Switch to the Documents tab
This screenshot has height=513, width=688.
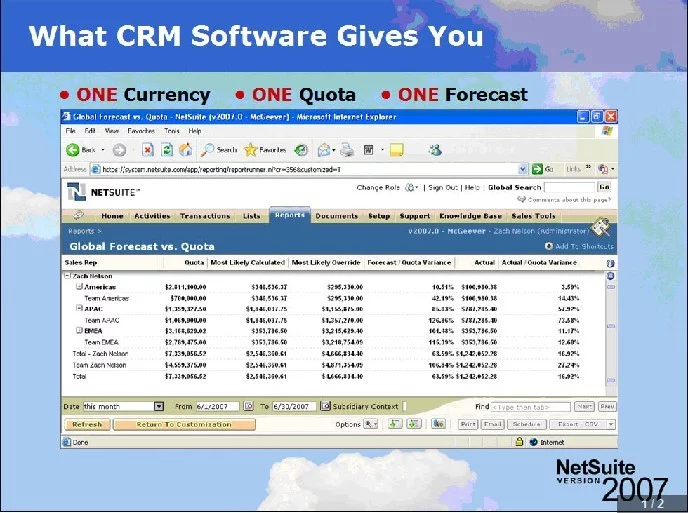click(337, 216)
